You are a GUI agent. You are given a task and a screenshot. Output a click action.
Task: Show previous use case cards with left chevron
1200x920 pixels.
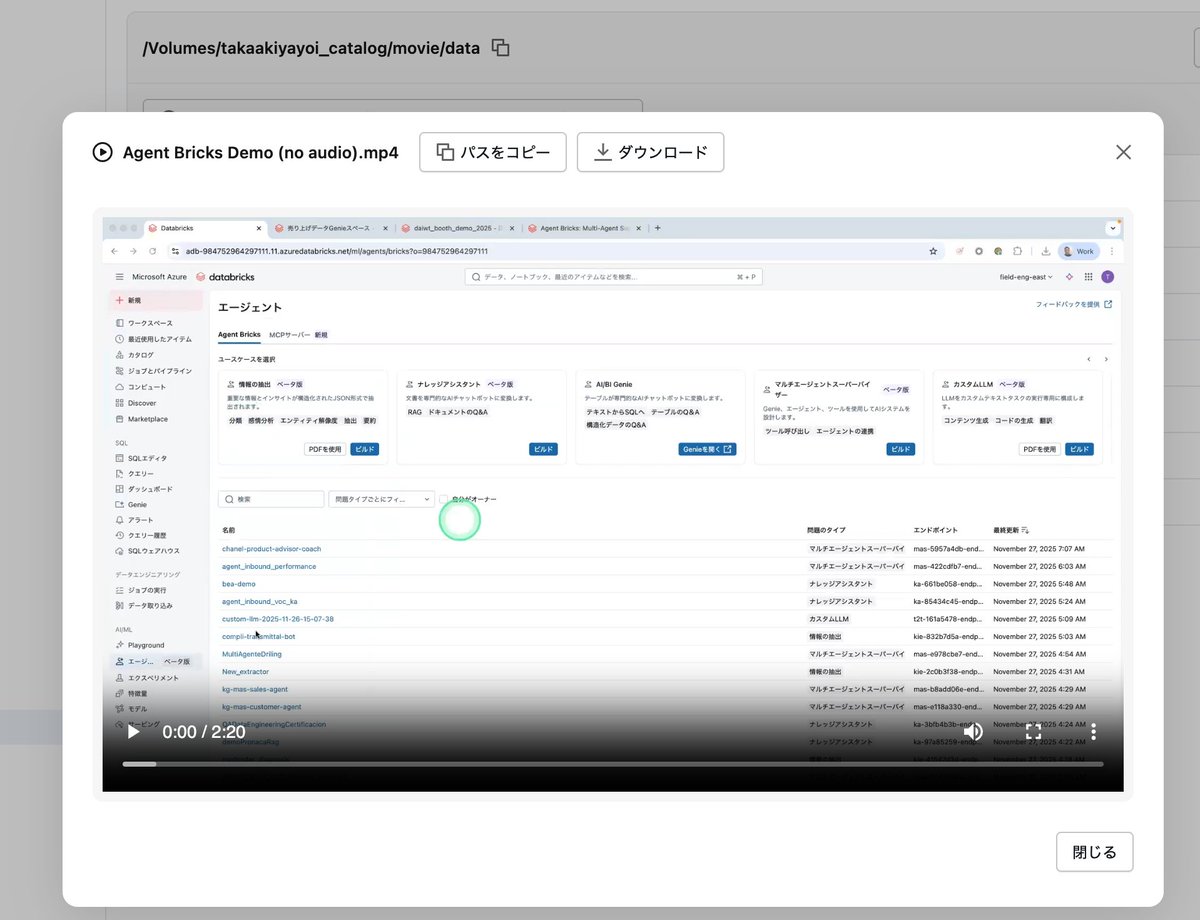1089,359
